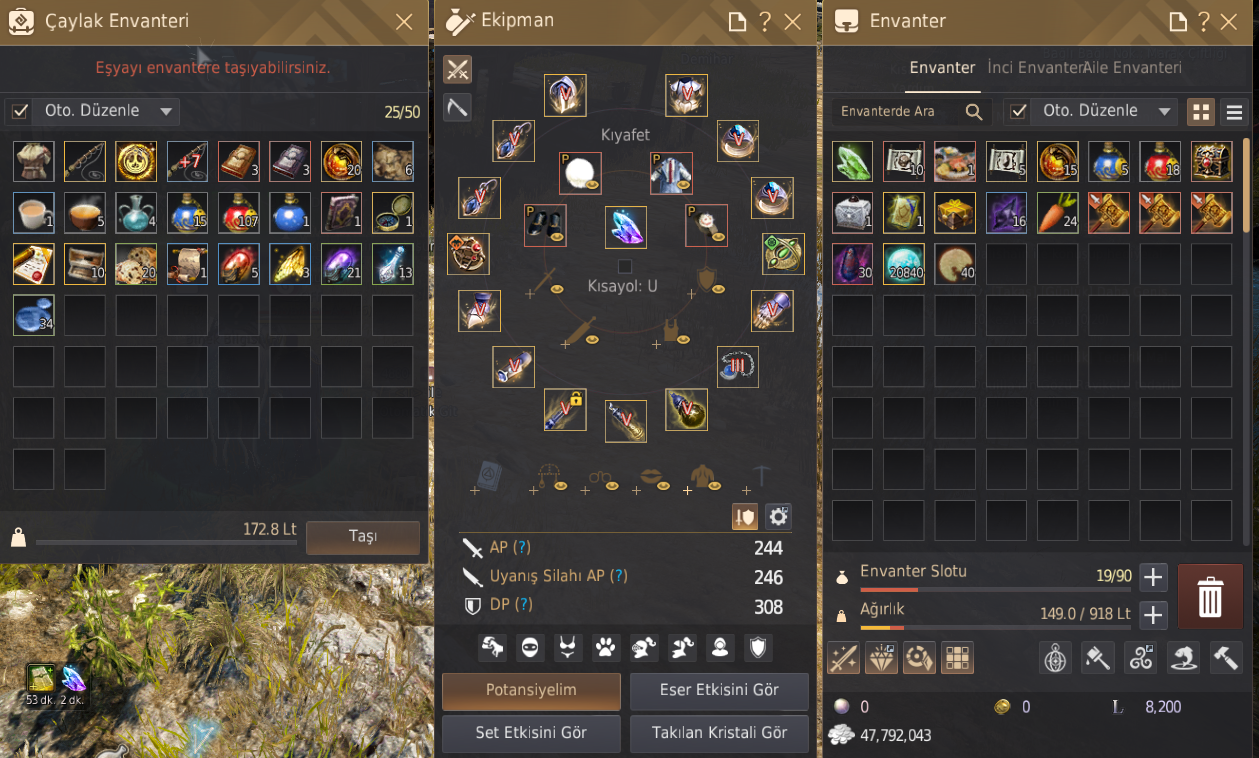Select the carrot item in inventory
1259x758 pixels.
tap(1058, 213)
